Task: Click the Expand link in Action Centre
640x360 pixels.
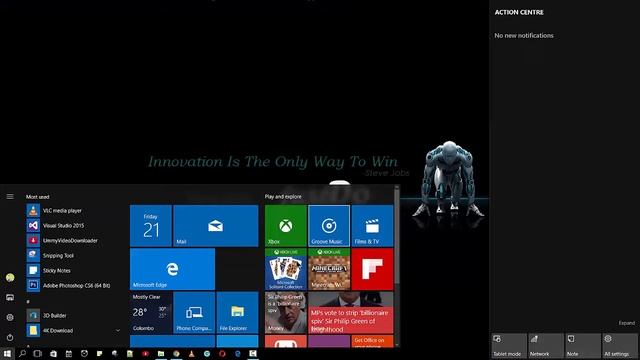Action: pyautogui.click(x=627, y=323)
